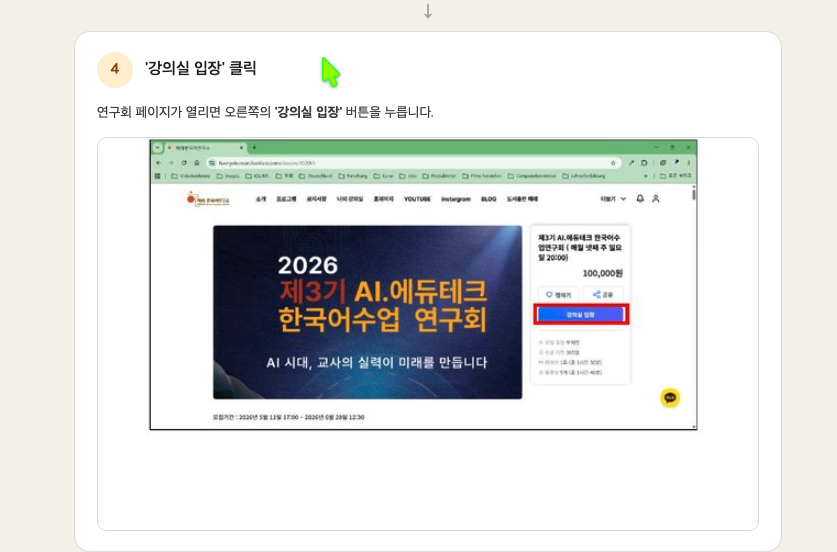Image resolution: width=837 pixels, height=552 pixels.
Task: Click the bookmark star in the embedded browser address bar
Action: (613, 163)
